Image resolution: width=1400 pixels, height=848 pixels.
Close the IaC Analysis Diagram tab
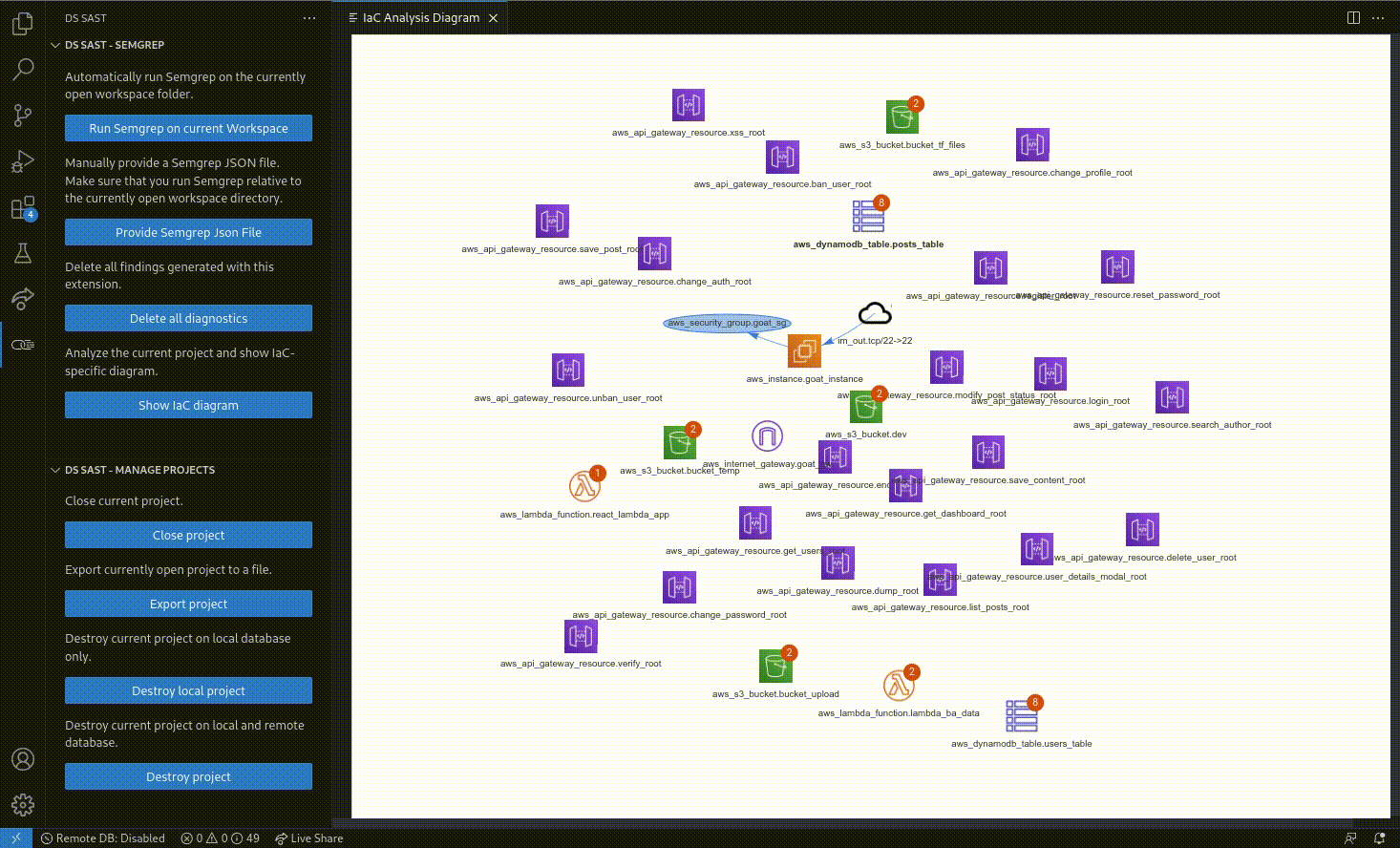pos(493,18)
